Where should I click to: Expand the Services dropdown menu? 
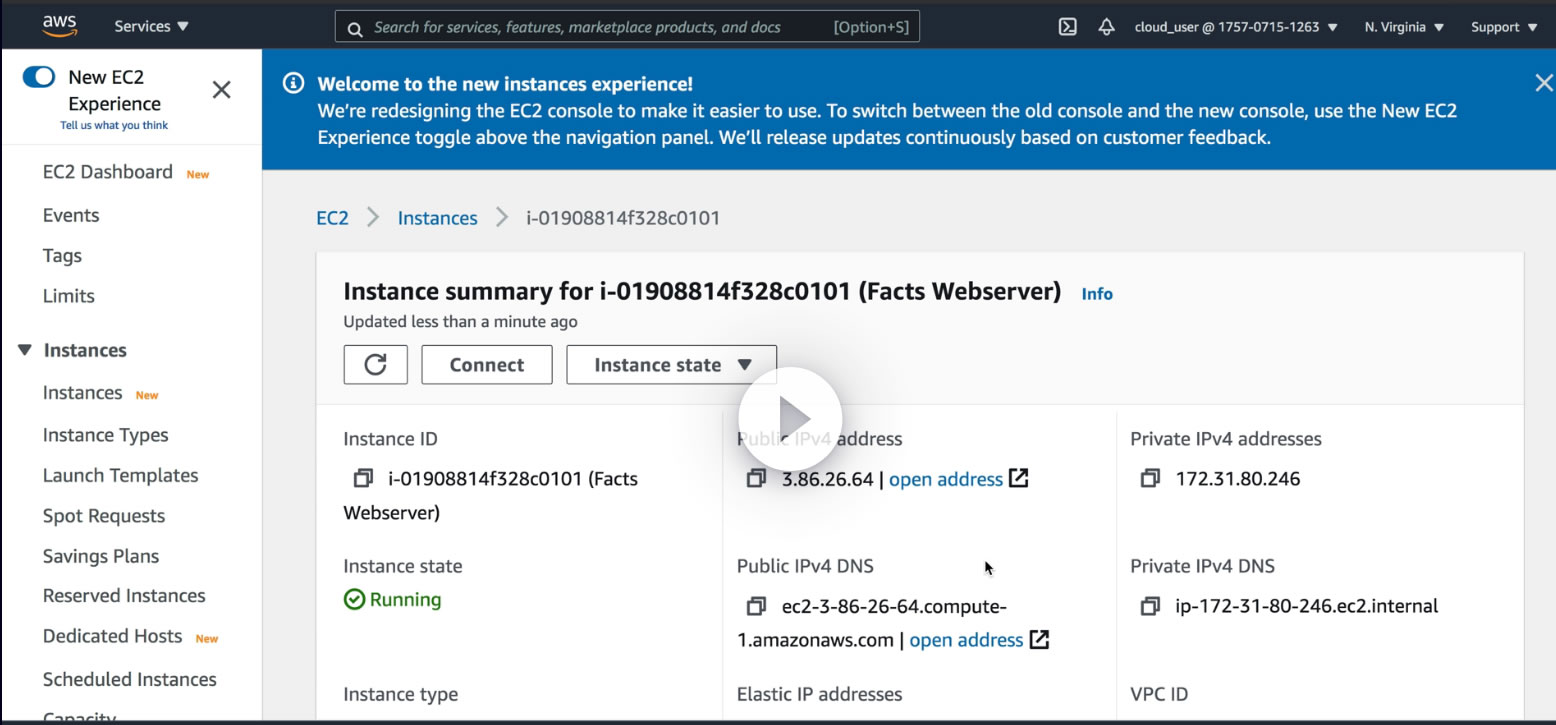151,27
